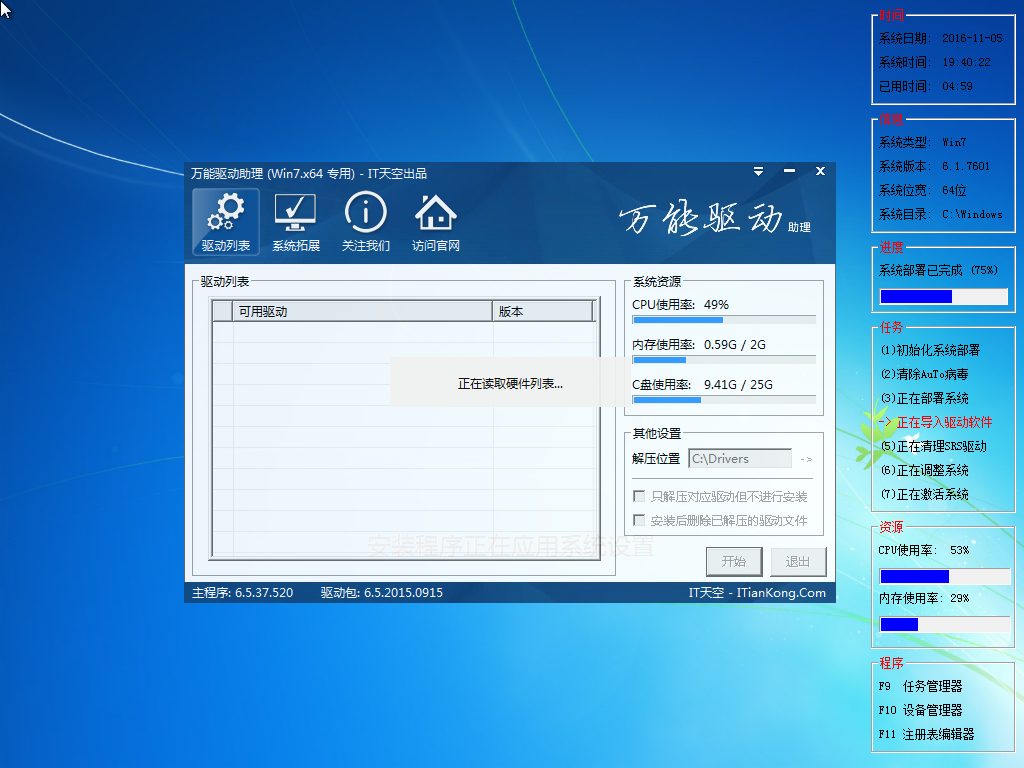
Task: Open the title bar dropdown menu arrow
Action: pos(758,172)
